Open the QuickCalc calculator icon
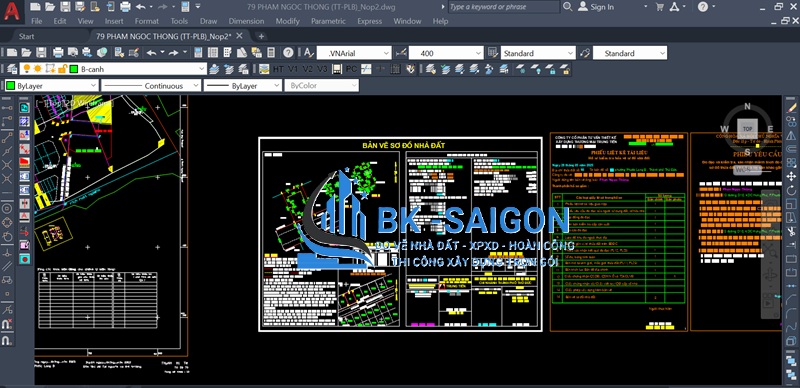Viewport: 800px width, 388px height. pos(271,53)
